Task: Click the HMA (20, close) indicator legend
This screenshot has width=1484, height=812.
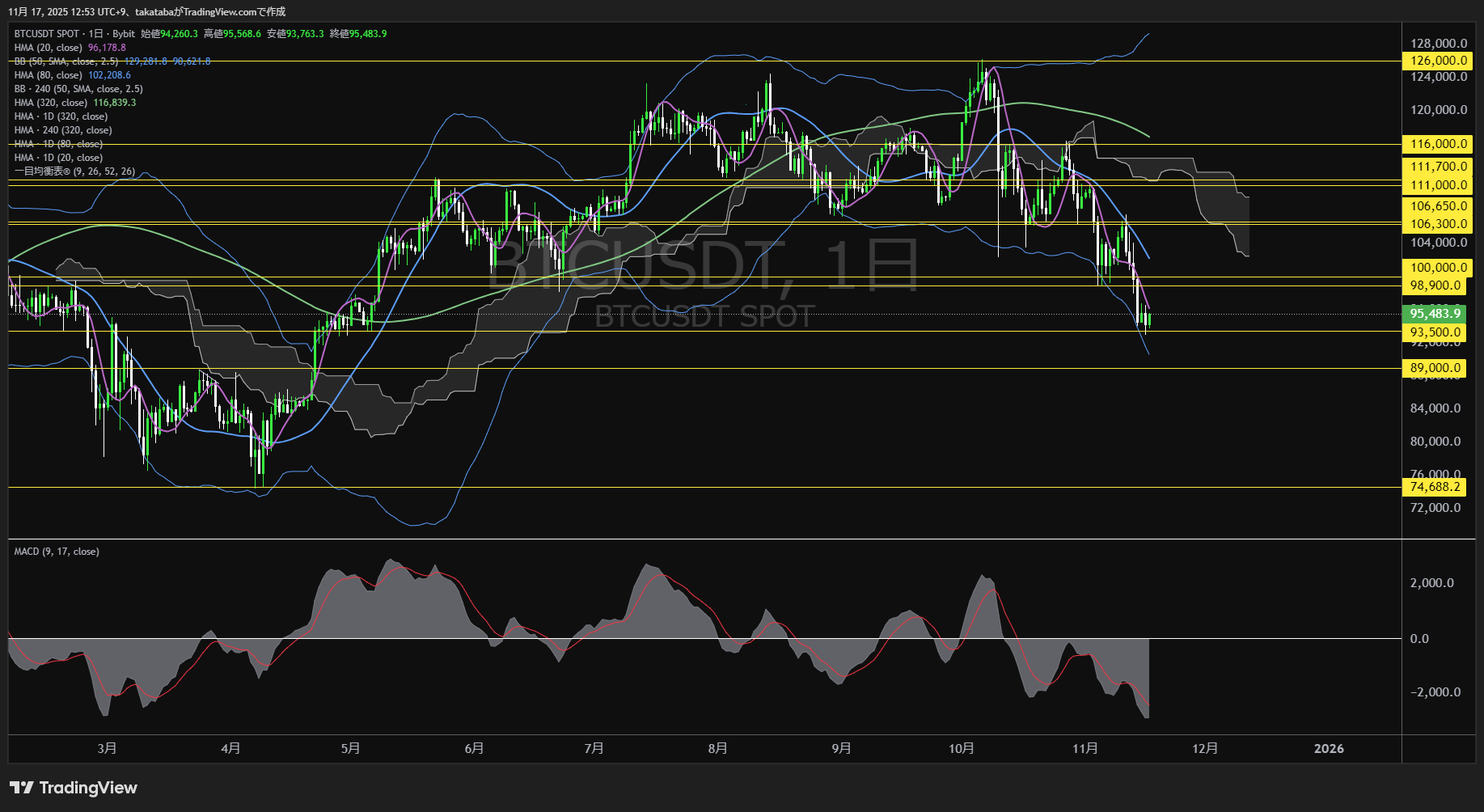Action: (49, 48)
